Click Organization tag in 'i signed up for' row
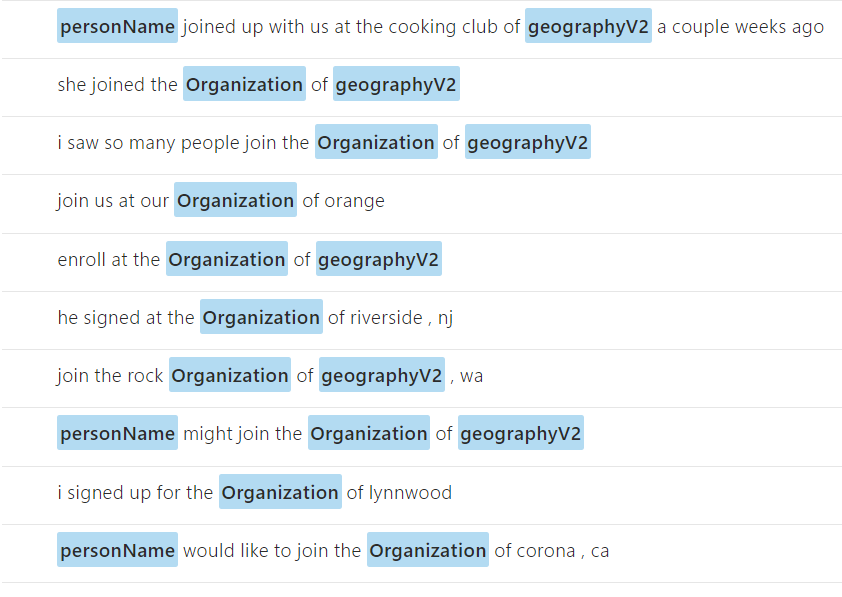This screenshot has width=842, height=597. [x=280, y=492]
